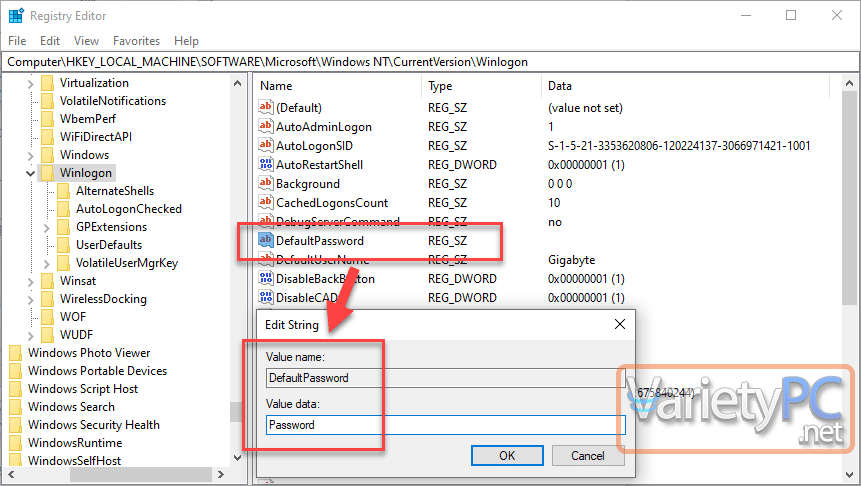Click the Virtualization folder icon

click(x=48, y=83)
